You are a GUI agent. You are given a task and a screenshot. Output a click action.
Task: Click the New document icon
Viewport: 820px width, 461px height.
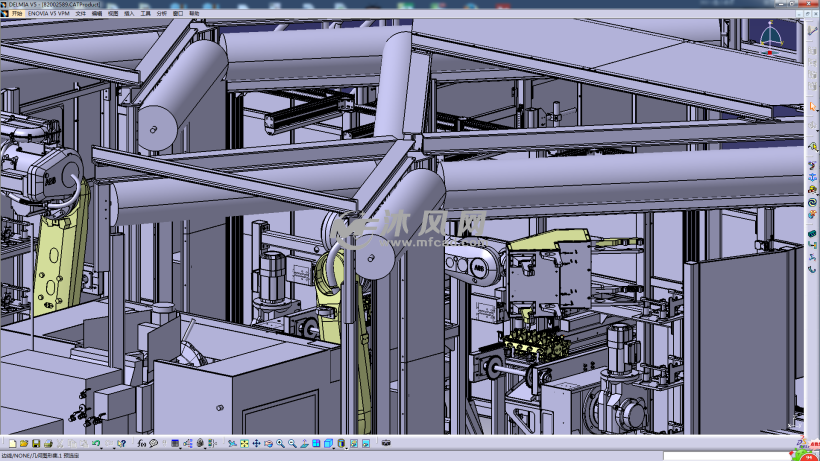[x=12, y=443]
